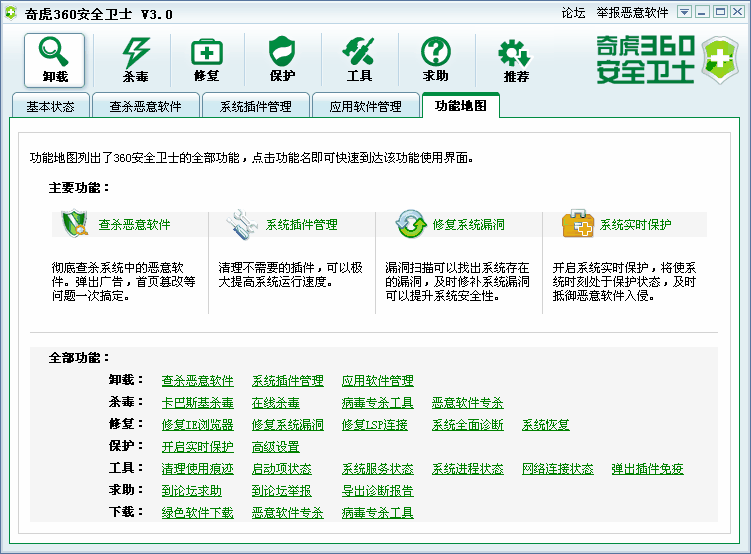Open the 保护 shield tool
751x554 pixels.
(282, 60)
